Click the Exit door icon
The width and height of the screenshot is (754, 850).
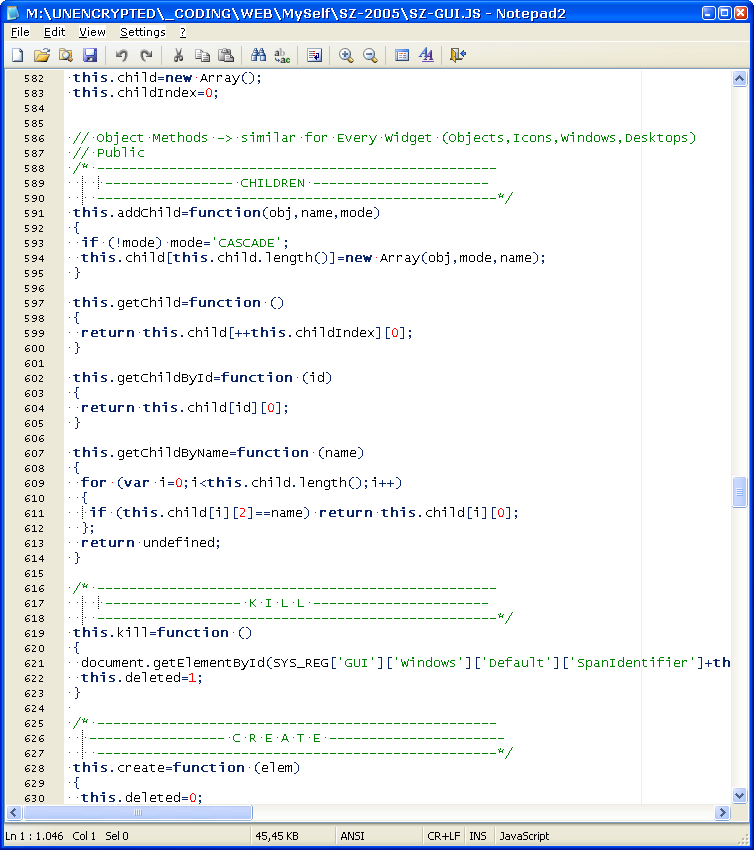pyautogui.click(x=458, y=55)
